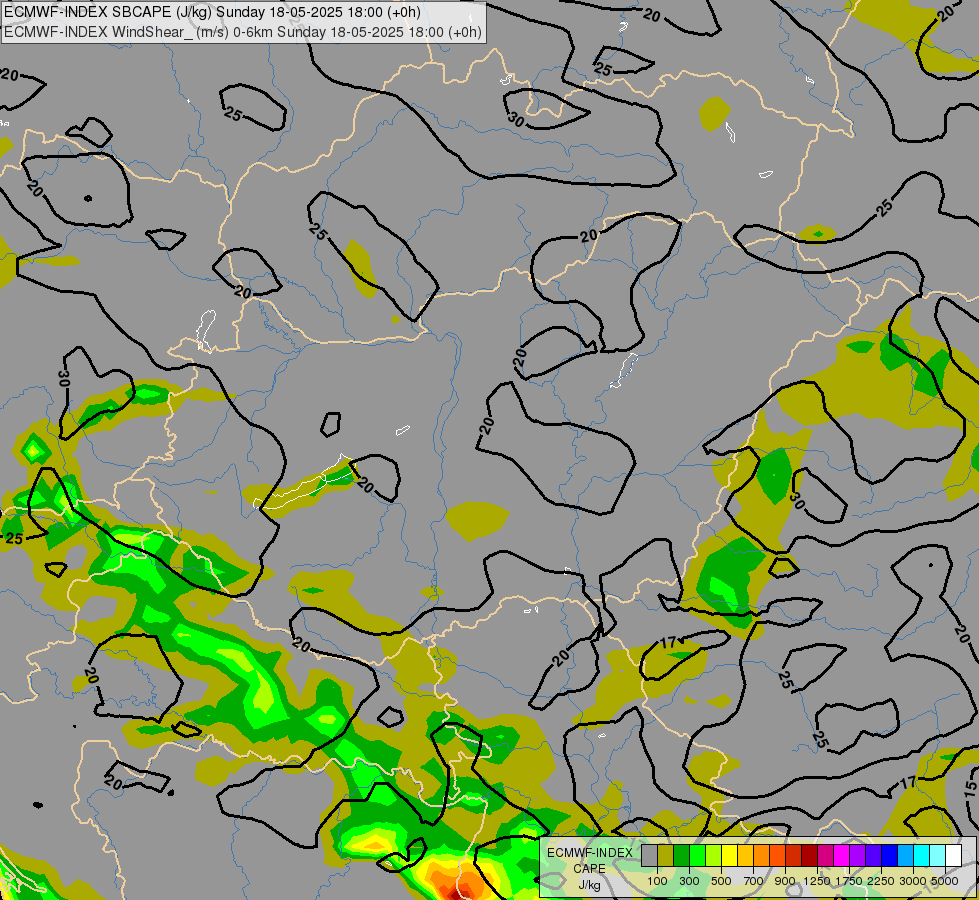979x900 pixels.
Task: Click the orange swatch above 700 tick
Action: point(762,855)
